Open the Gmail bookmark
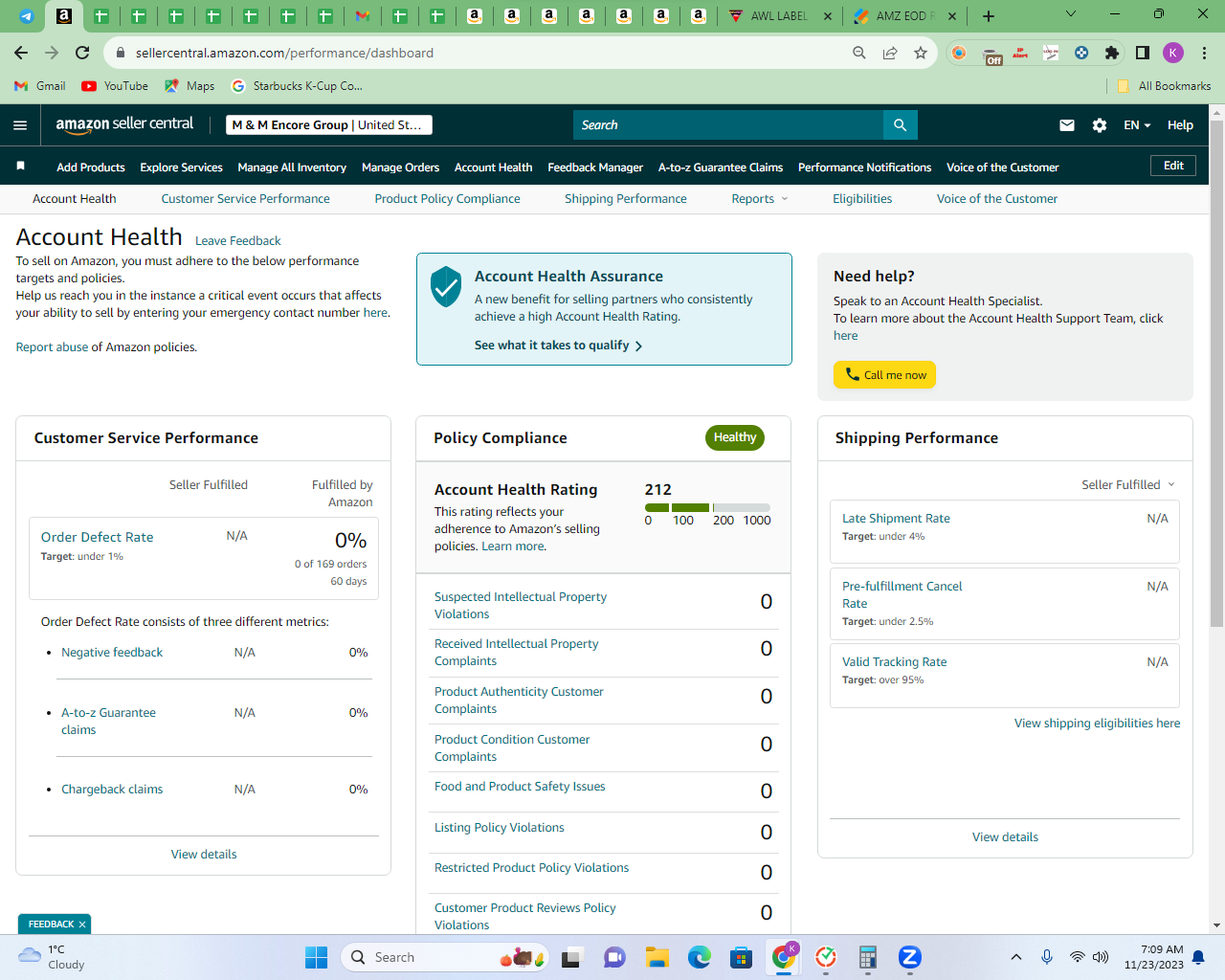 point(39,86)
